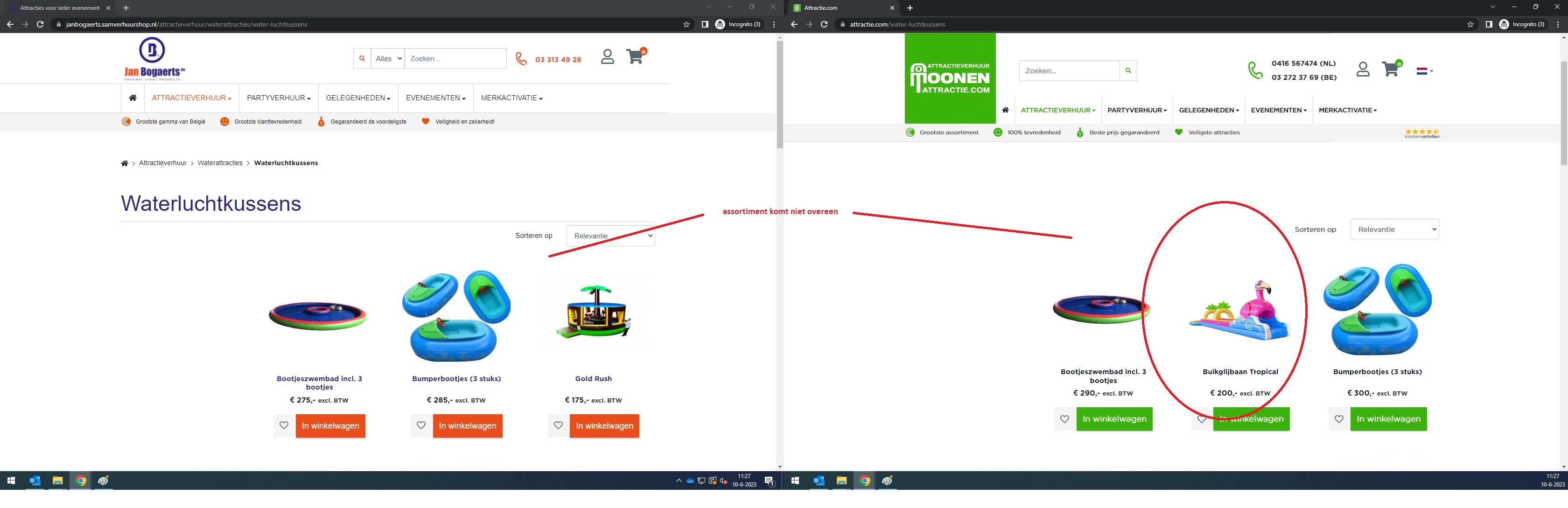Click the home icon in the Jan Bogaerts breadcrumb
1568x508 pixels.
point(124,163)
